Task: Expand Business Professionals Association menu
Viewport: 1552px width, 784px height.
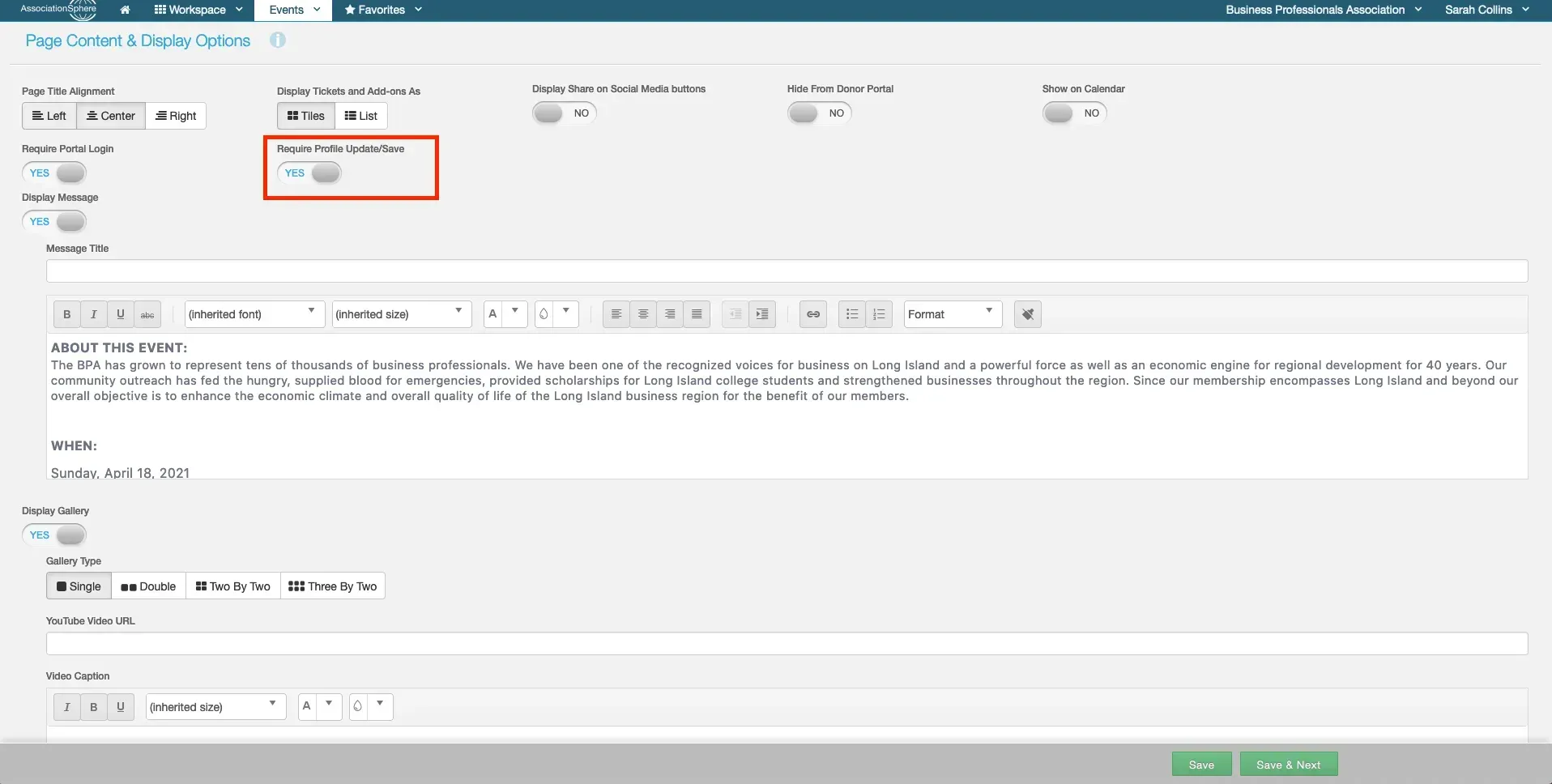Action: [1324, 10]
